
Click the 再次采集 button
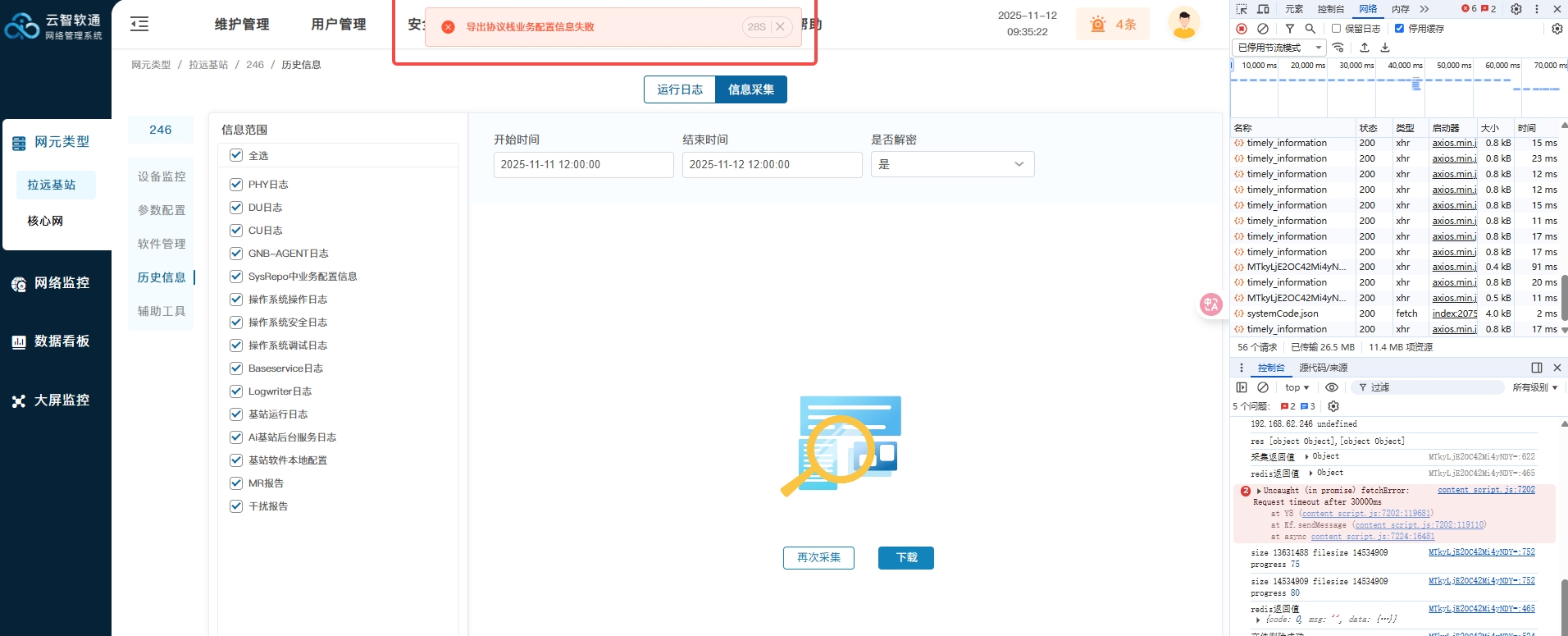(818, 558)
